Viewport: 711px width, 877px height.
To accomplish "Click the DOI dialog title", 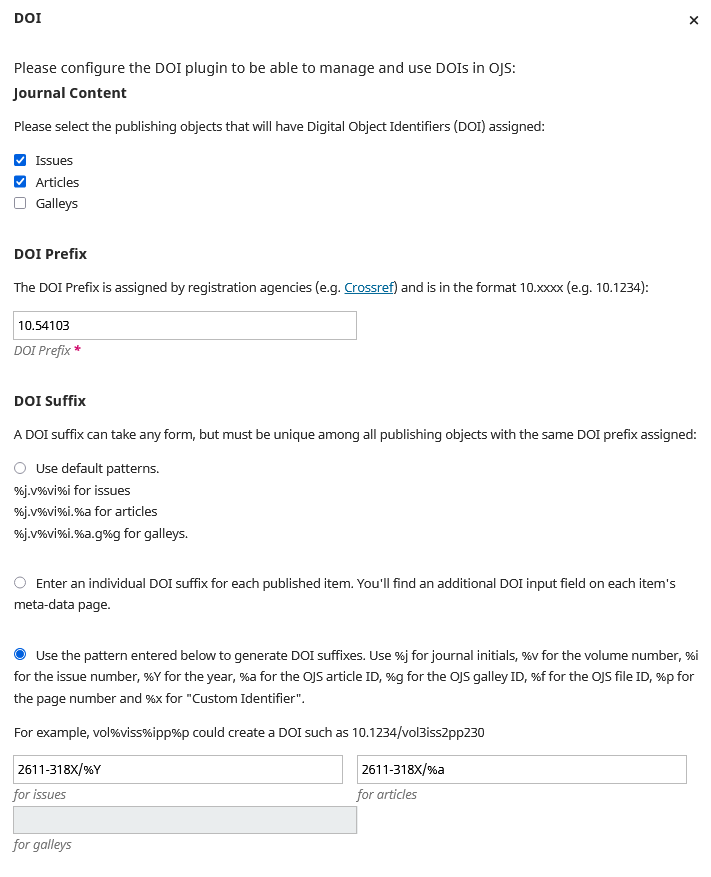I will 28,18.
